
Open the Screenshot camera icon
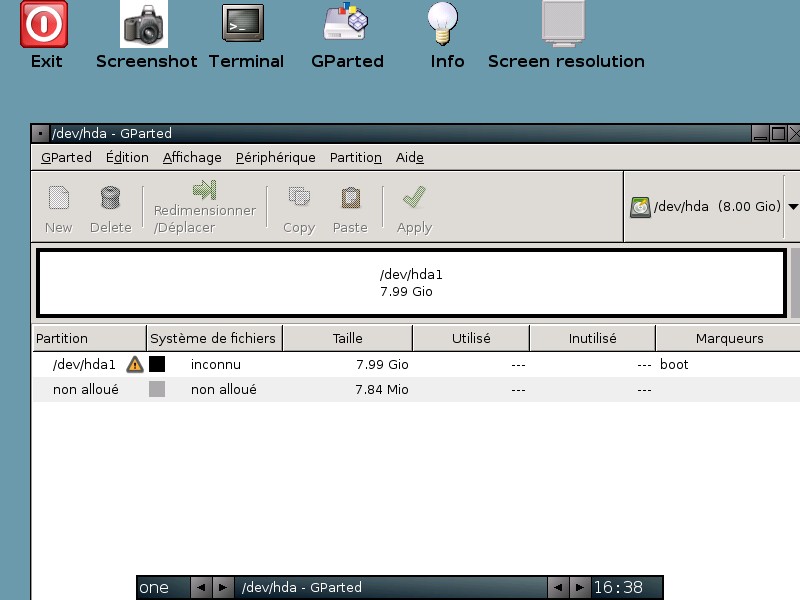[x=144, y=24]
